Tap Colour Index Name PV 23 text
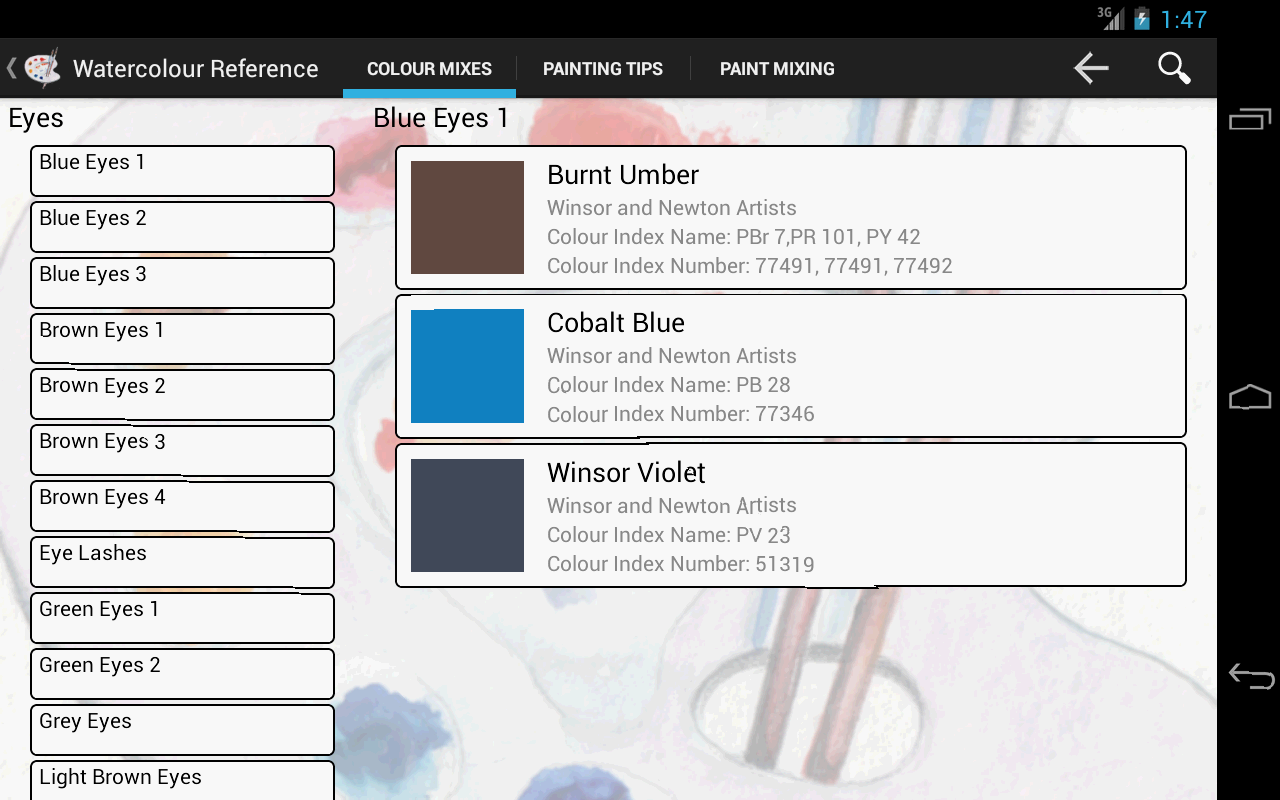 coord(669,535)
